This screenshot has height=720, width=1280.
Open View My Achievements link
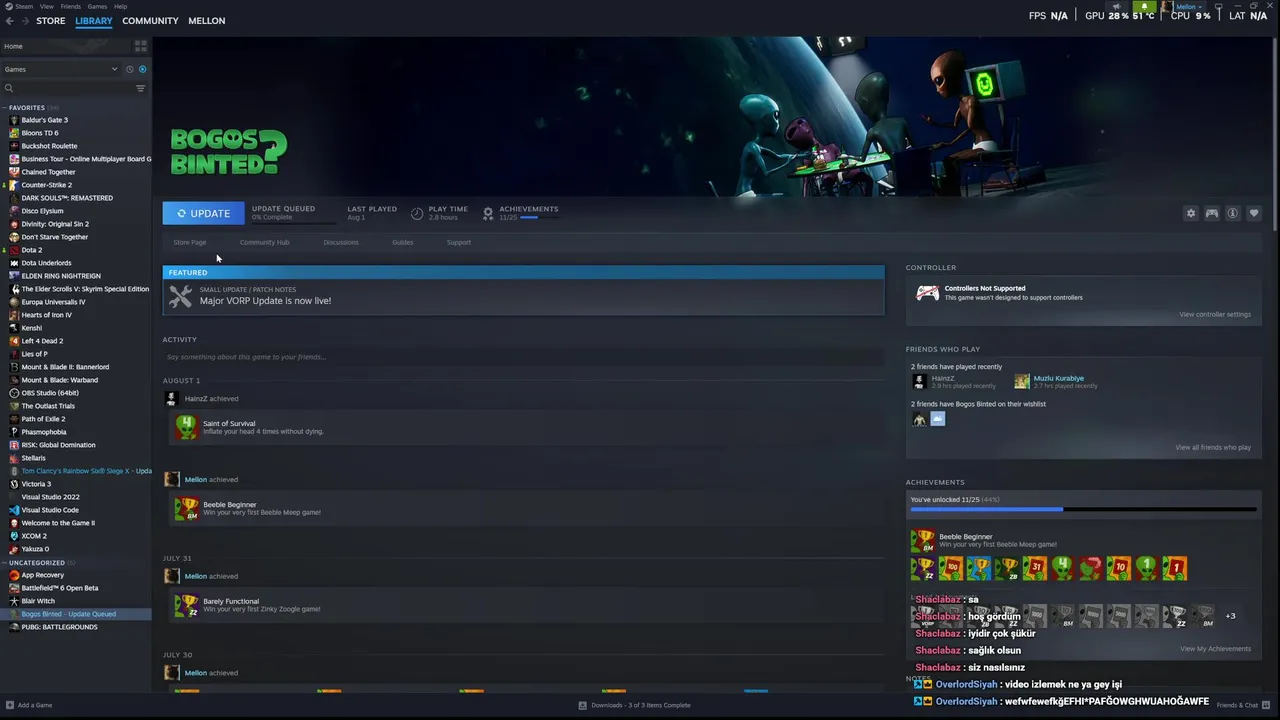pos(1215,648)
